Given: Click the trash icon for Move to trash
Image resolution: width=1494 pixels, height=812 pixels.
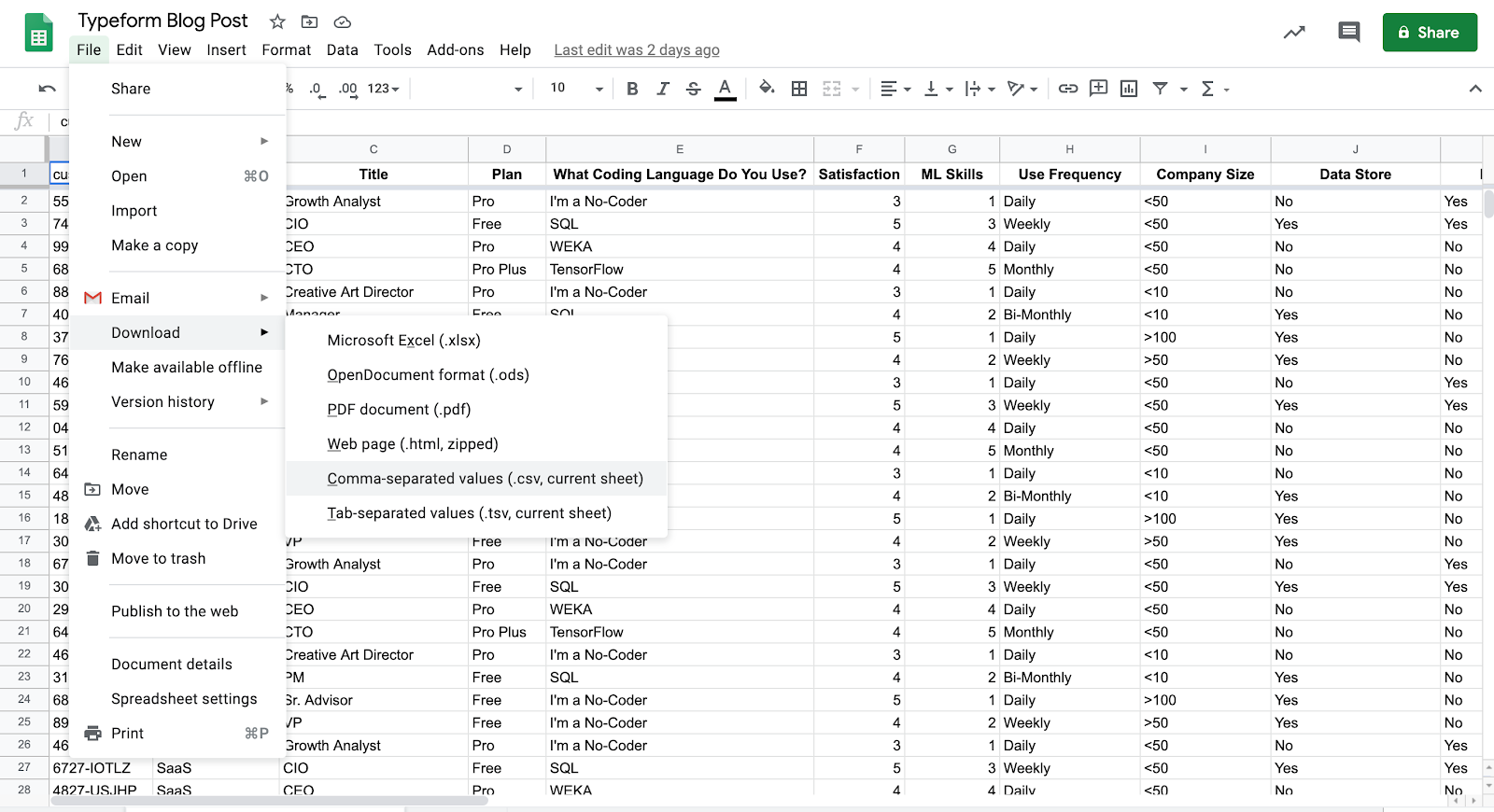Looking at the screenshot, I should pyautogui.click(x=92, y=558).
